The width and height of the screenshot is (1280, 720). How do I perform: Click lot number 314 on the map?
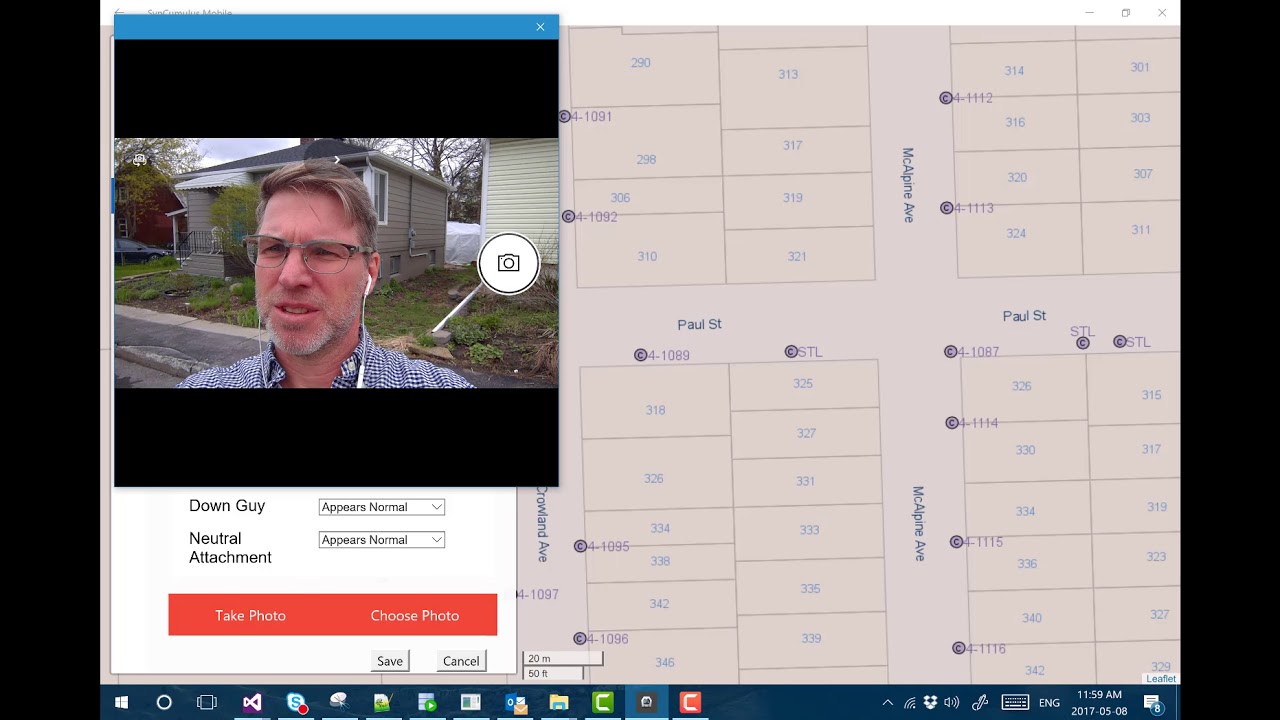[x=1014, y=71]
